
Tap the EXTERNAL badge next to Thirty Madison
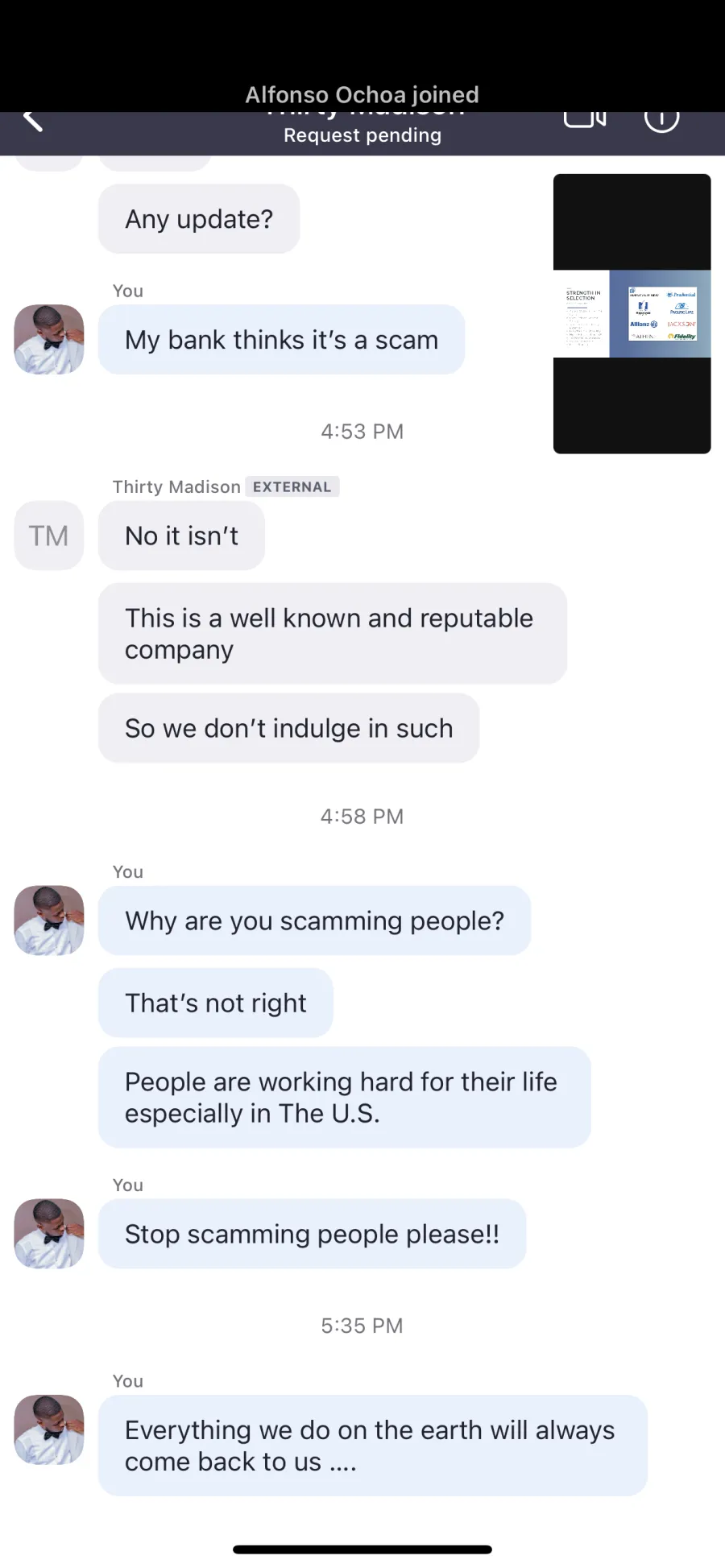tap(292, 486)
